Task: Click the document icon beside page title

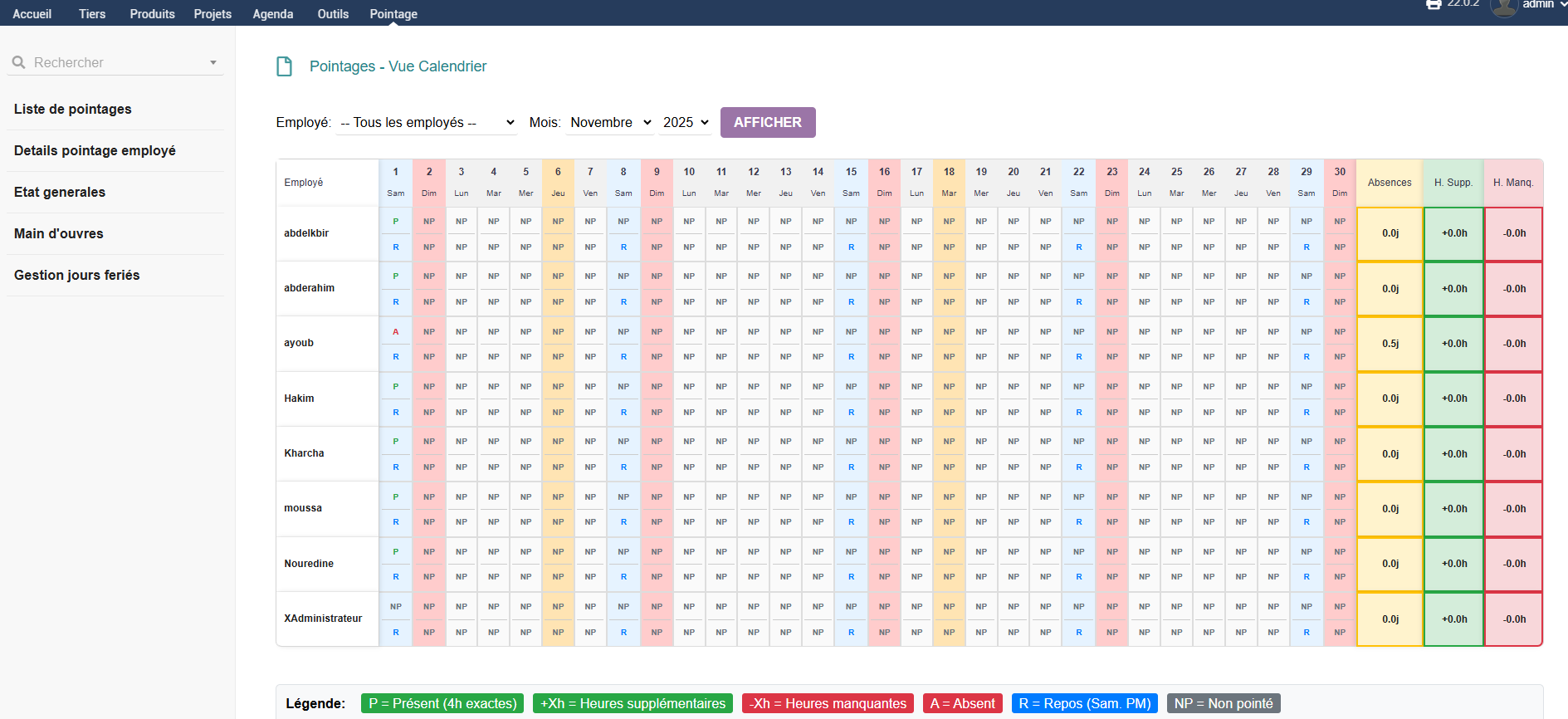Action: [x=284, y=66]
